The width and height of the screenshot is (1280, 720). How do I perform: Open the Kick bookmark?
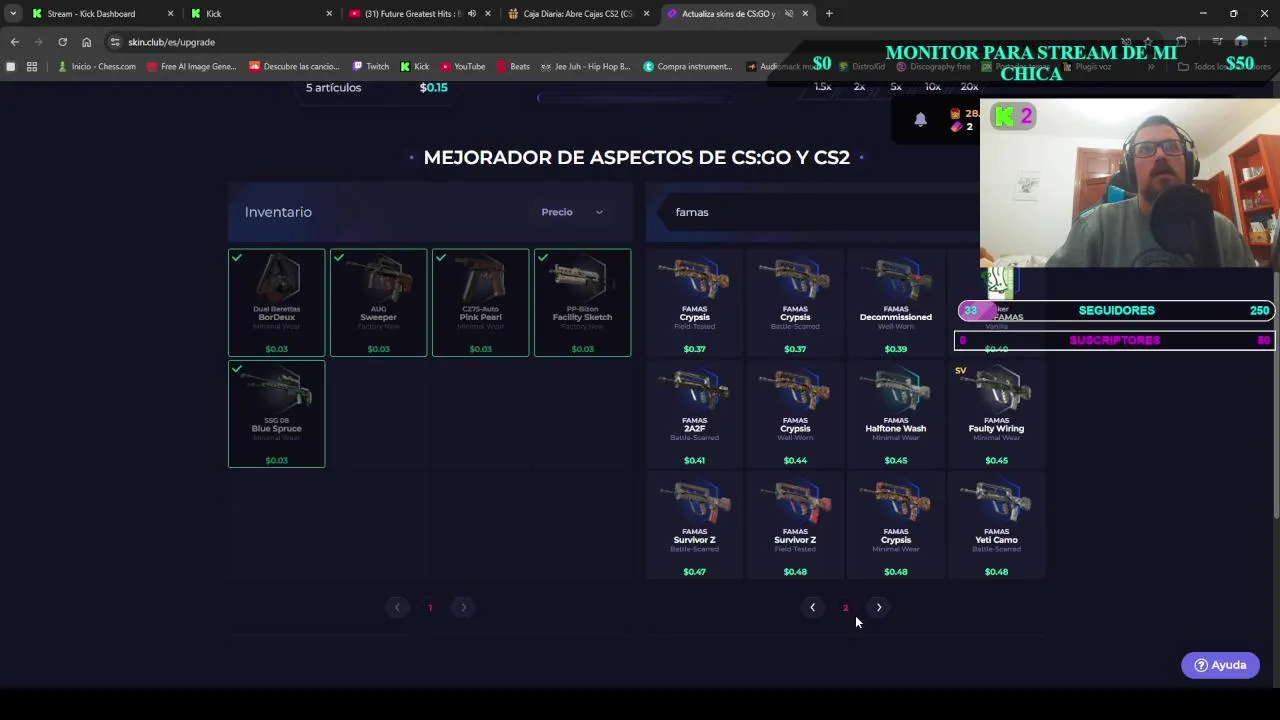tap(414, 67)
